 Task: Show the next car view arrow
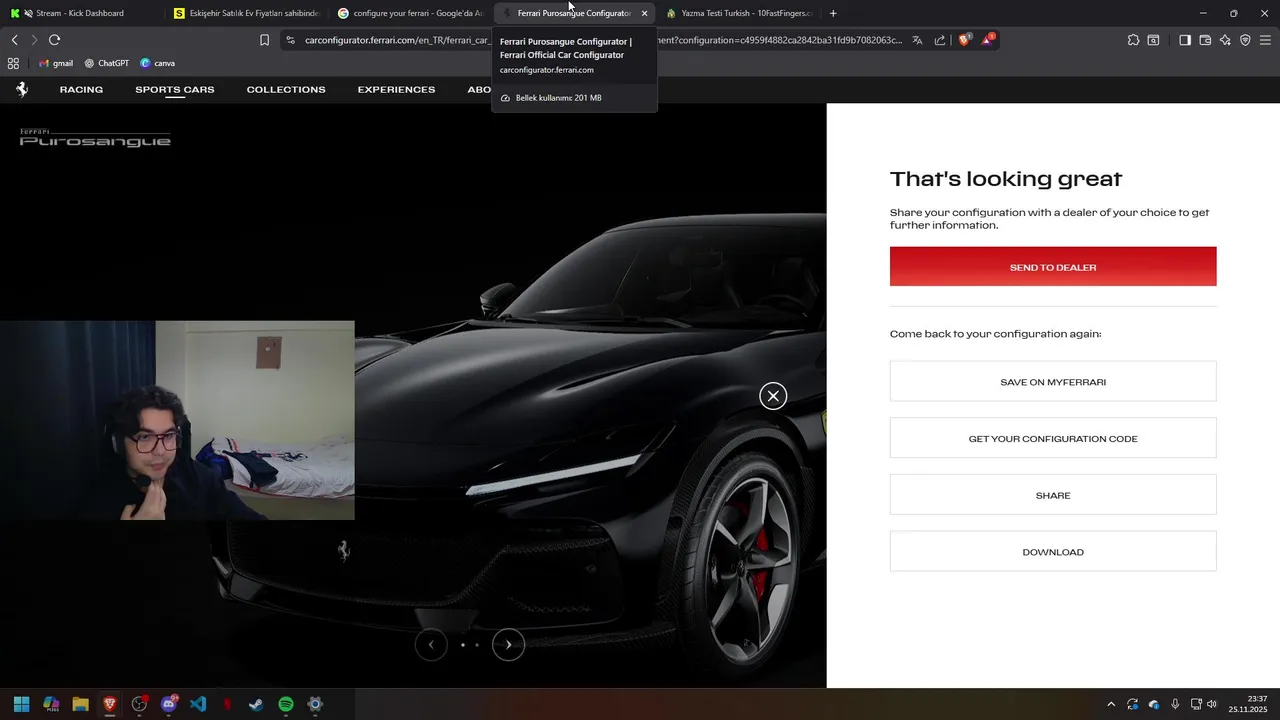coord(508,644)
